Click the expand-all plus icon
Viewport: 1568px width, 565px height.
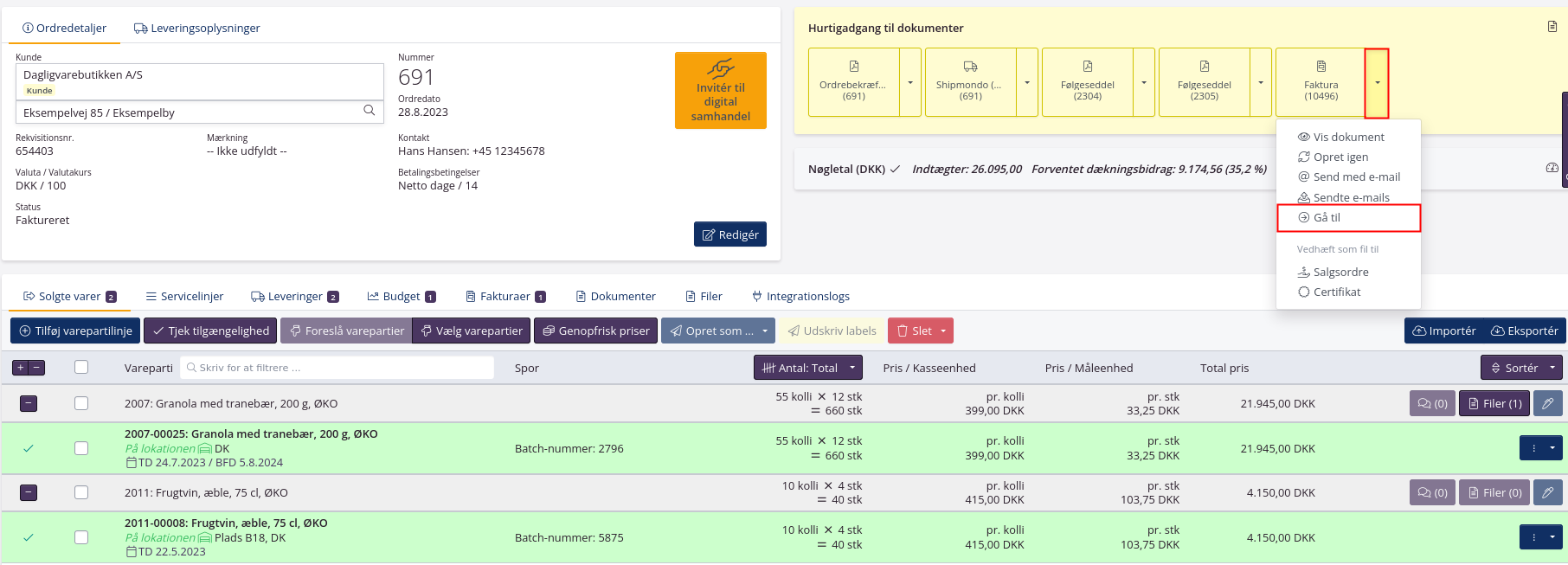[x=21, y=368]
